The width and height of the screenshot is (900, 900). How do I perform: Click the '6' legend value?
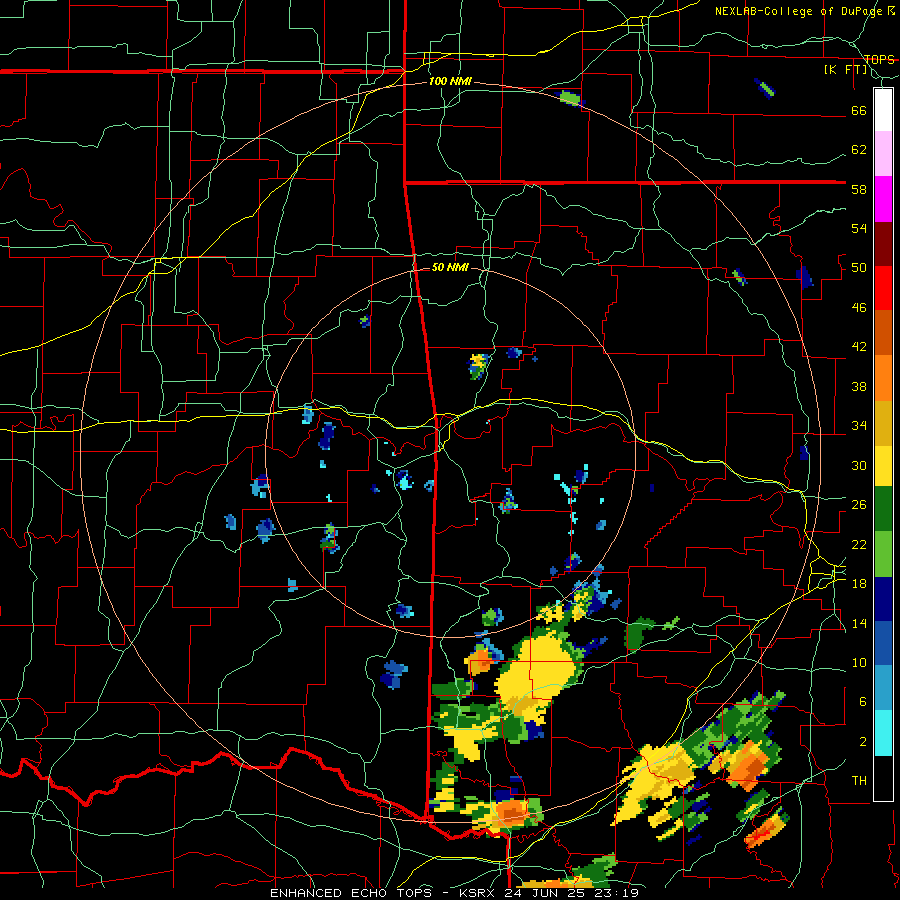click(863, 702)
